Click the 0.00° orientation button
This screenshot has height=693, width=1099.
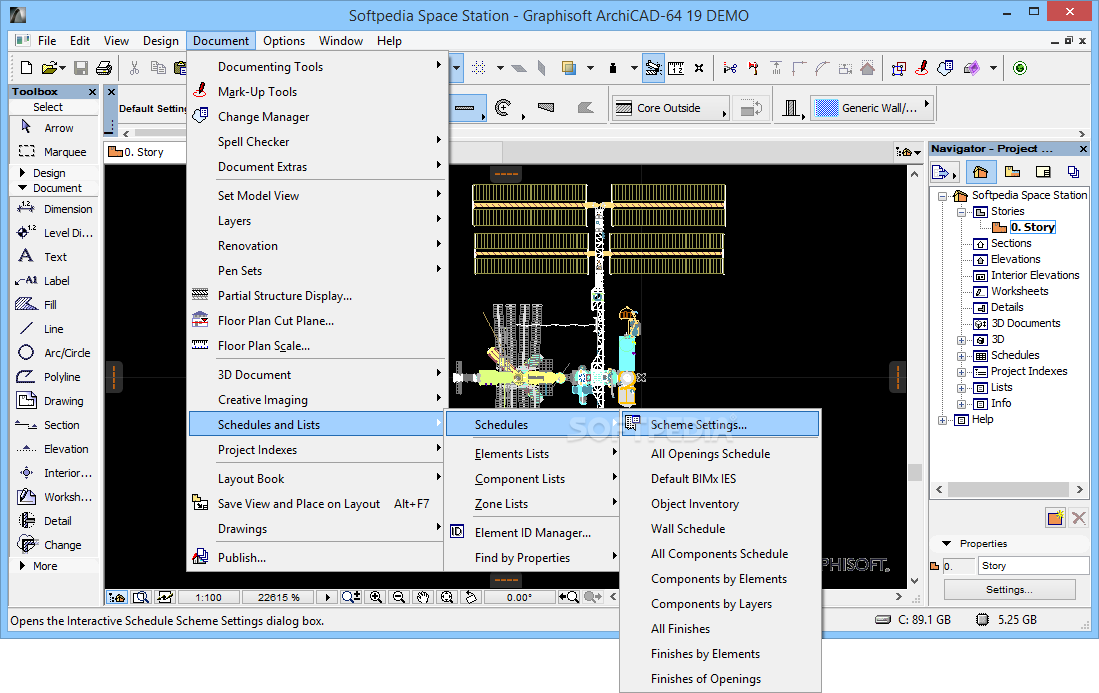coord(519,597)
